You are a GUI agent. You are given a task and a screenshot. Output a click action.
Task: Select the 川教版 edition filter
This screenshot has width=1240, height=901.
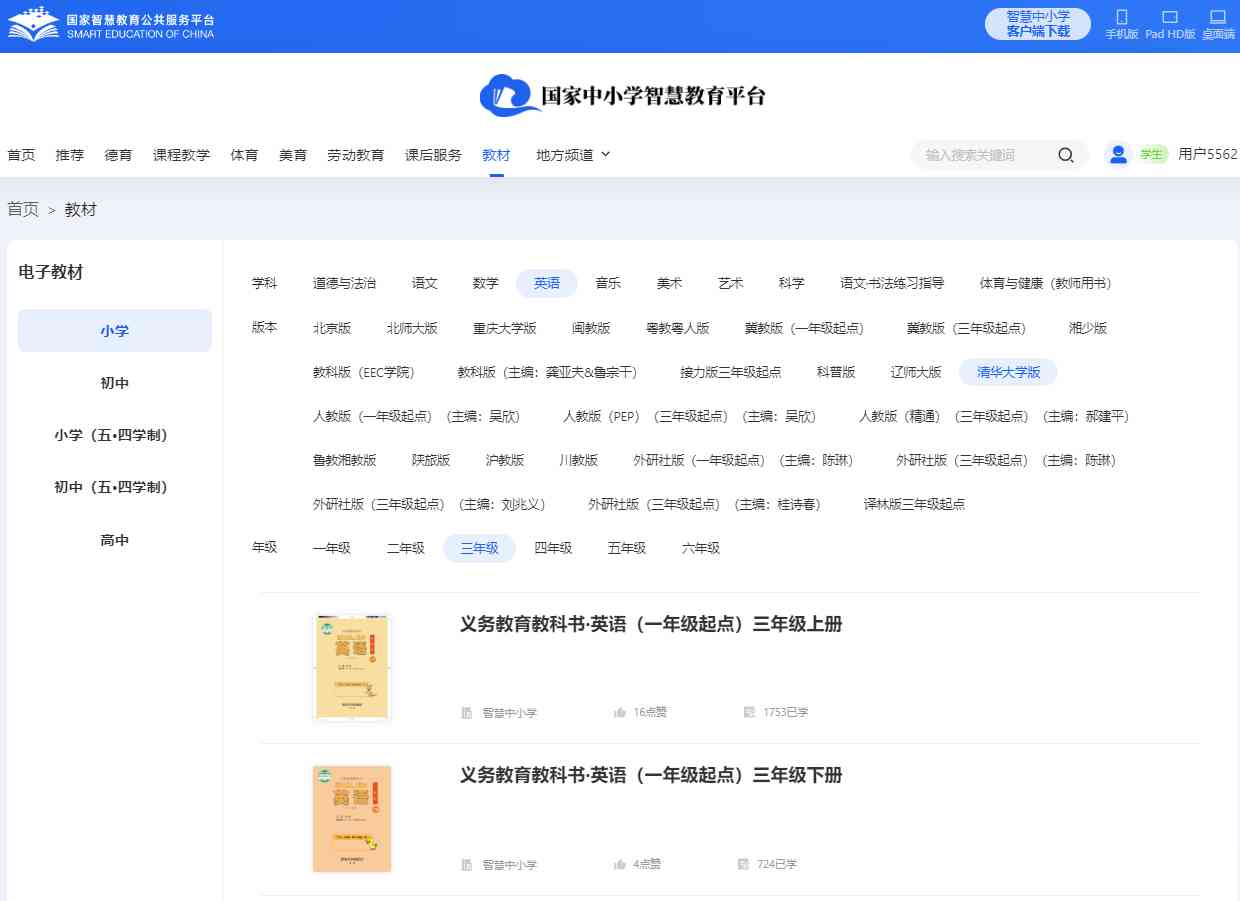pyautogui.click(x=579, y=460)
